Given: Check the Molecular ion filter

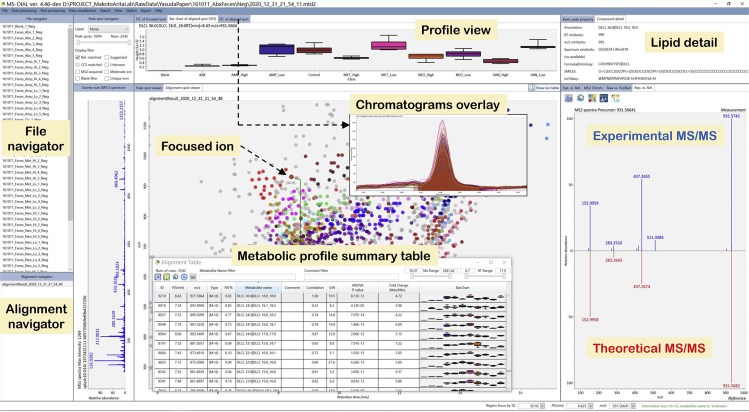Looking at the screenshot, I should [x=107, y=72].
